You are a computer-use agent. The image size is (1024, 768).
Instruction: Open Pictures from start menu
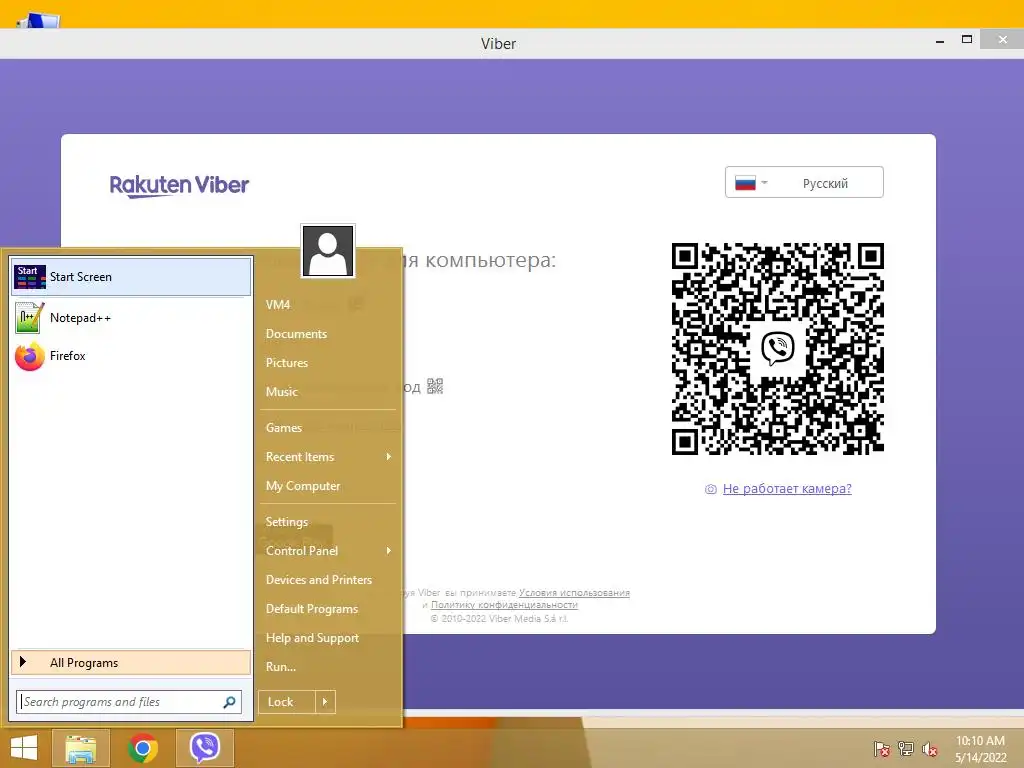point(287,362)
